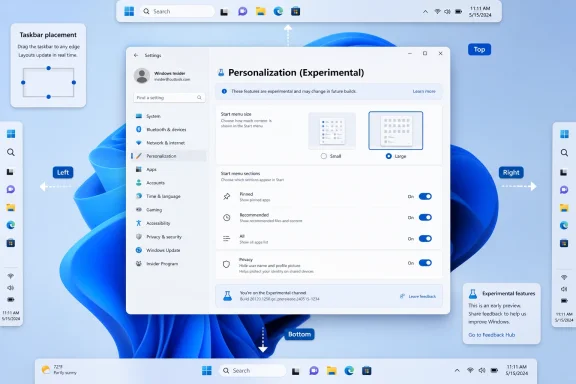Screen dimensions: 576x384
Task: Click the Accessibility figure icon
Action: [139, 223]
